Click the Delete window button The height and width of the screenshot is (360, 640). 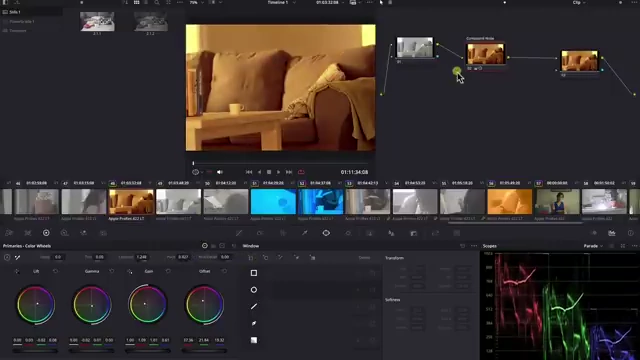[364, 258]
